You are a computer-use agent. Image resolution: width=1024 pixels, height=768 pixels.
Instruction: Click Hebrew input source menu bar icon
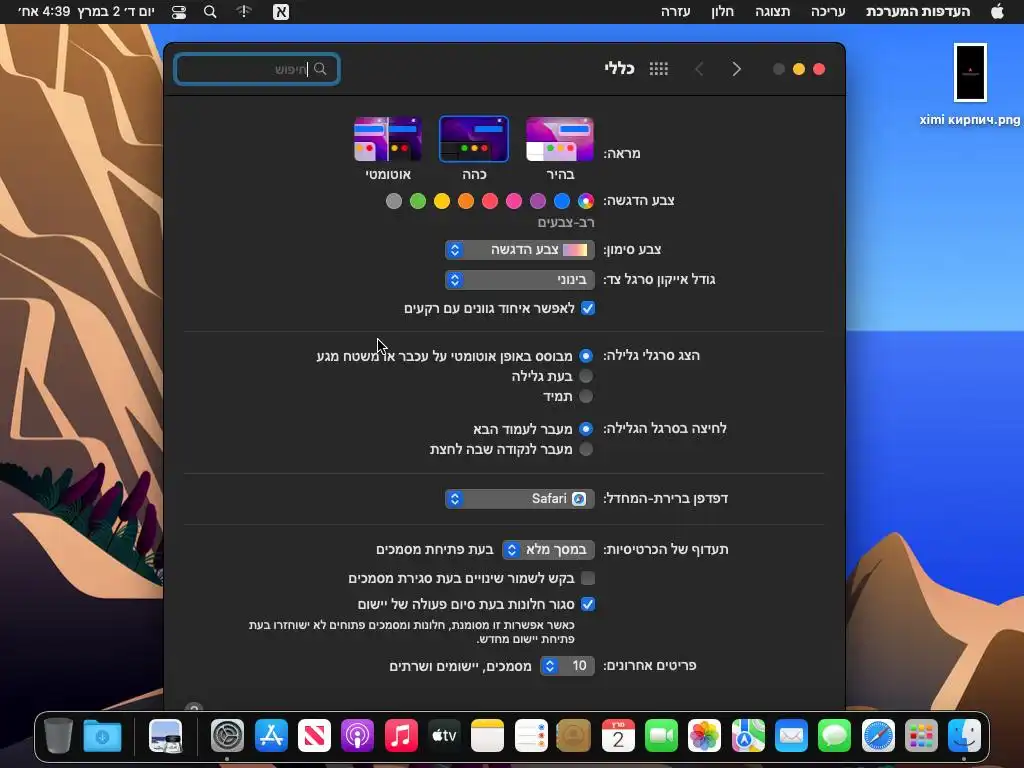pos(281,12)
